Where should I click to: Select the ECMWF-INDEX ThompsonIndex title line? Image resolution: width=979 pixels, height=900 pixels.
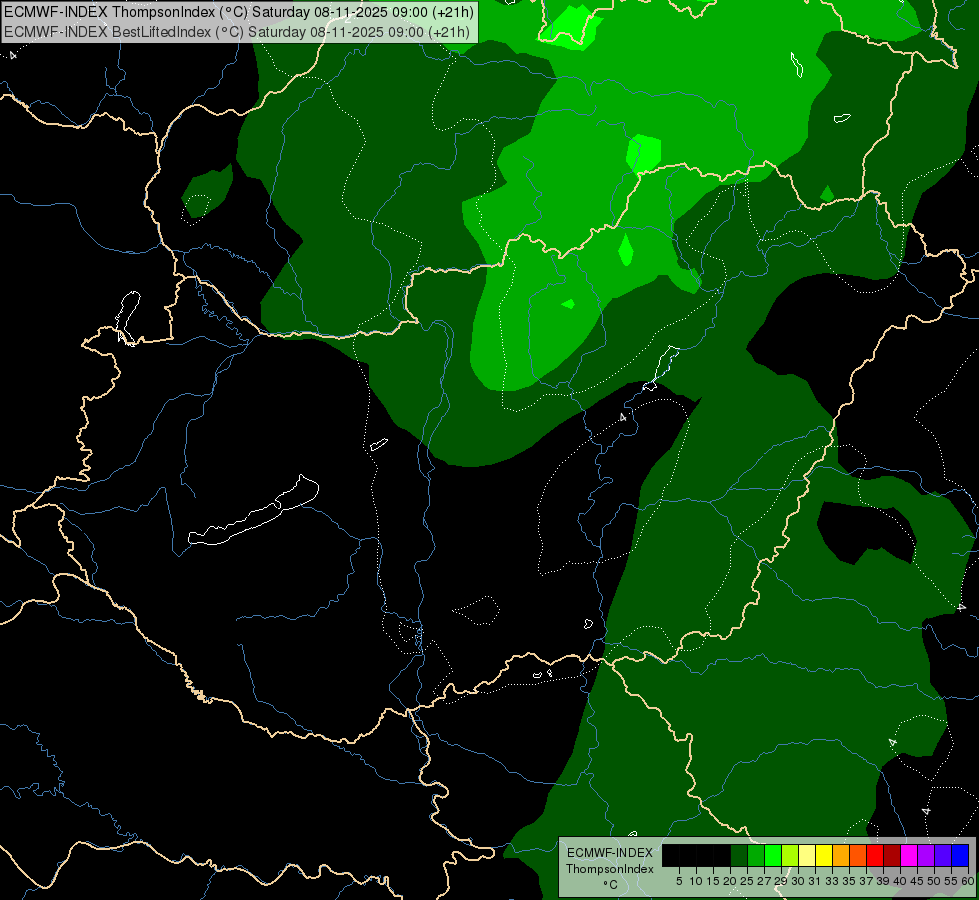click(x=239, y=12)
